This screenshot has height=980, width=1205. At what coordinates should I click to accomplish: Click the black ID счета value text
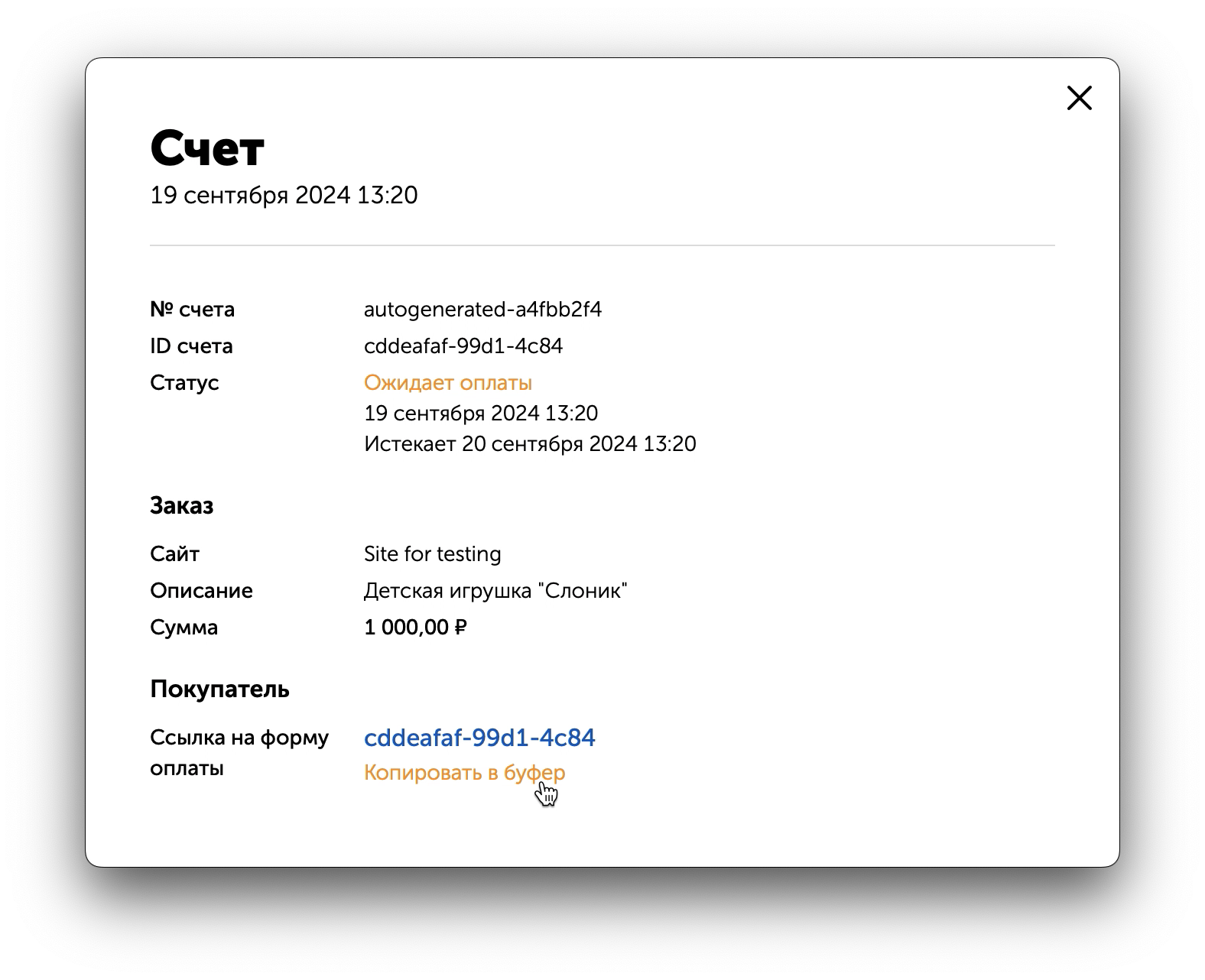click(463, 346)
